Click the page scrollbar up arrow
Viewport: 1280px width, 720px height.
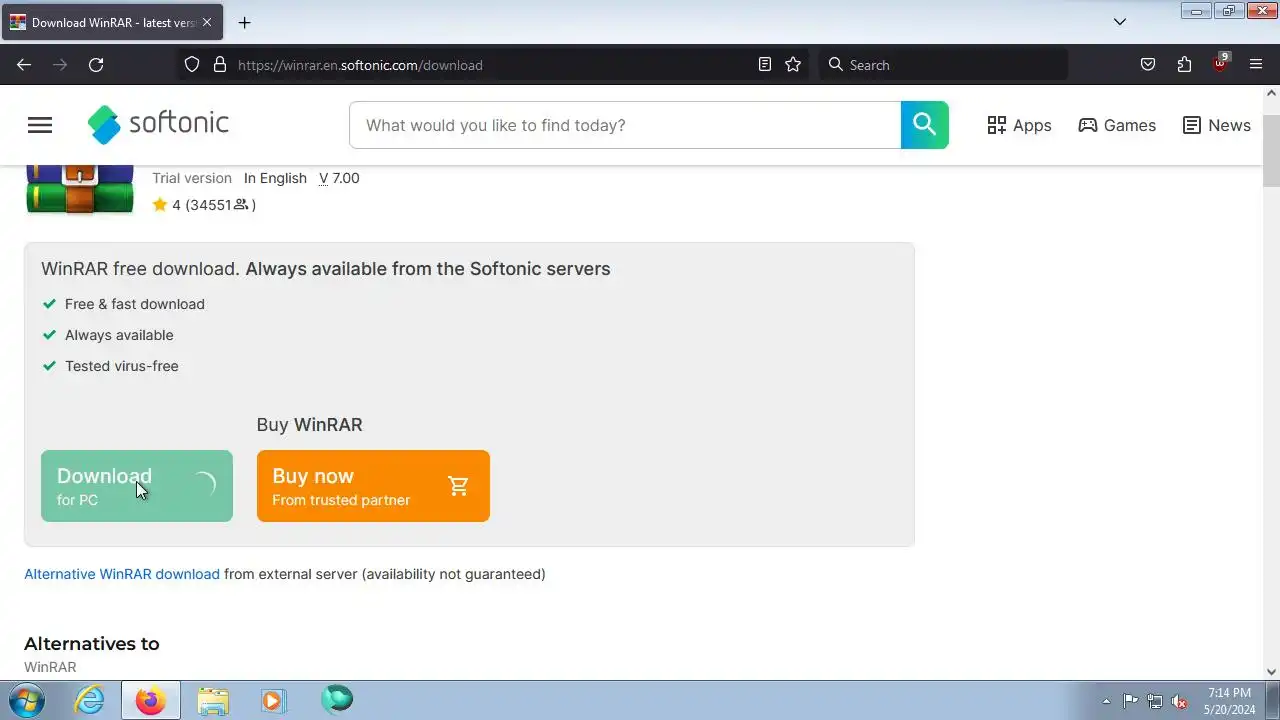point(1271,93)
